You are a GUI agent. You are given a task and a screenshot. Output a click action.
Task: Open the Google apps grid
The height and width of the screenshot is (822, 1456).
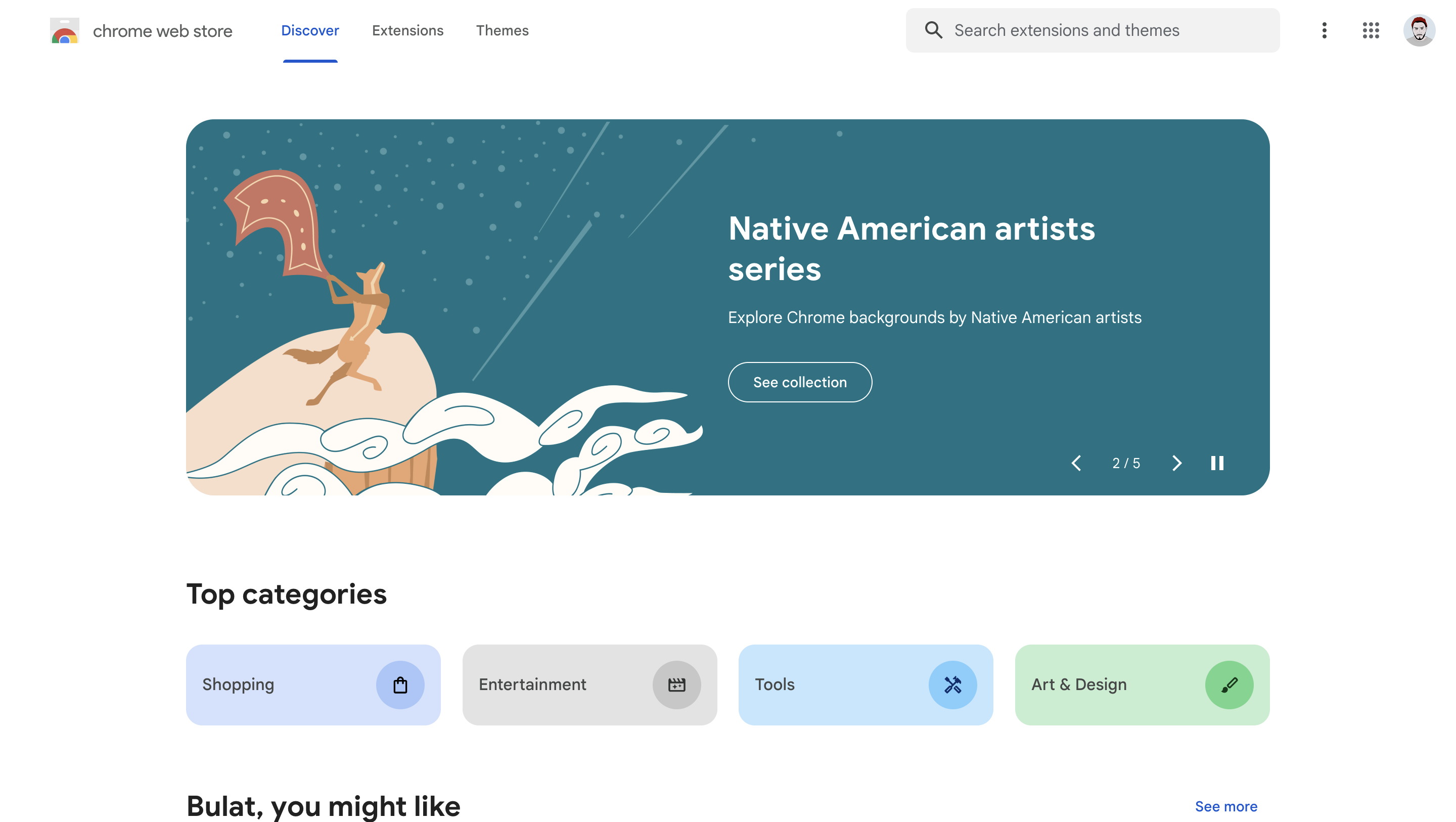click(1370, 30)
